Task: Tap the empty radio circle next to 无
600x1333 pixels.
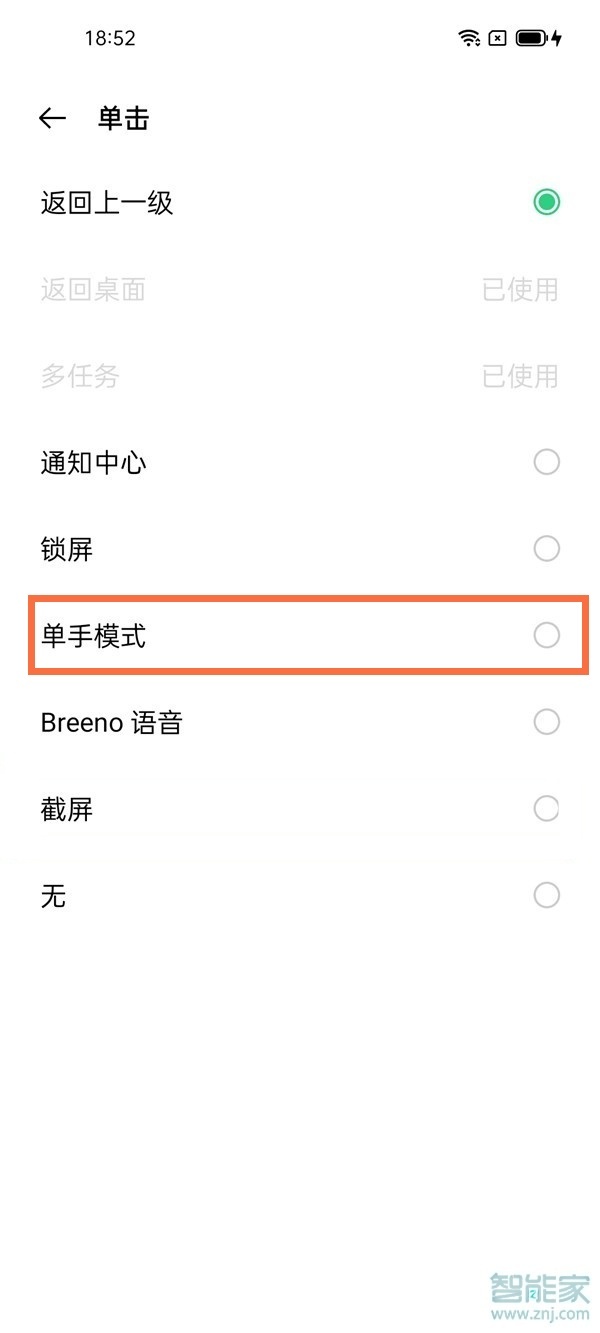Action: coord(547,895)
